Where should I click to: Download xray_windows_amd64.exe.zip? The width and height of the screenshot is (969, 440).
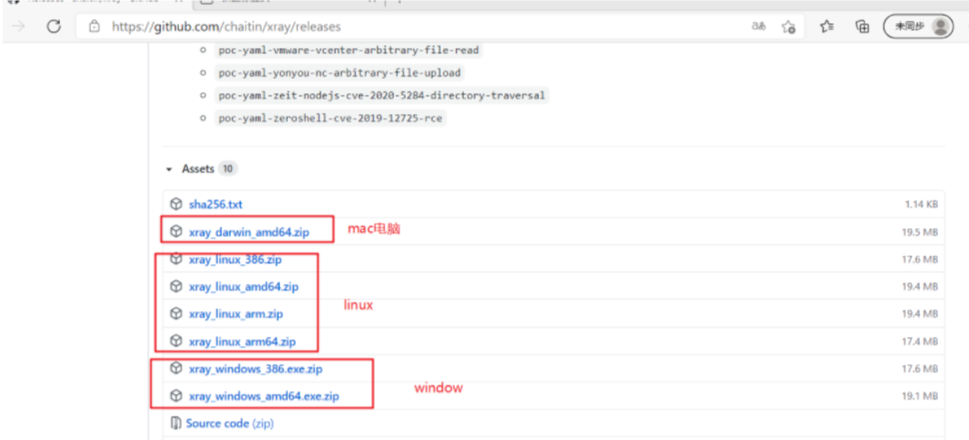(264, 396)
